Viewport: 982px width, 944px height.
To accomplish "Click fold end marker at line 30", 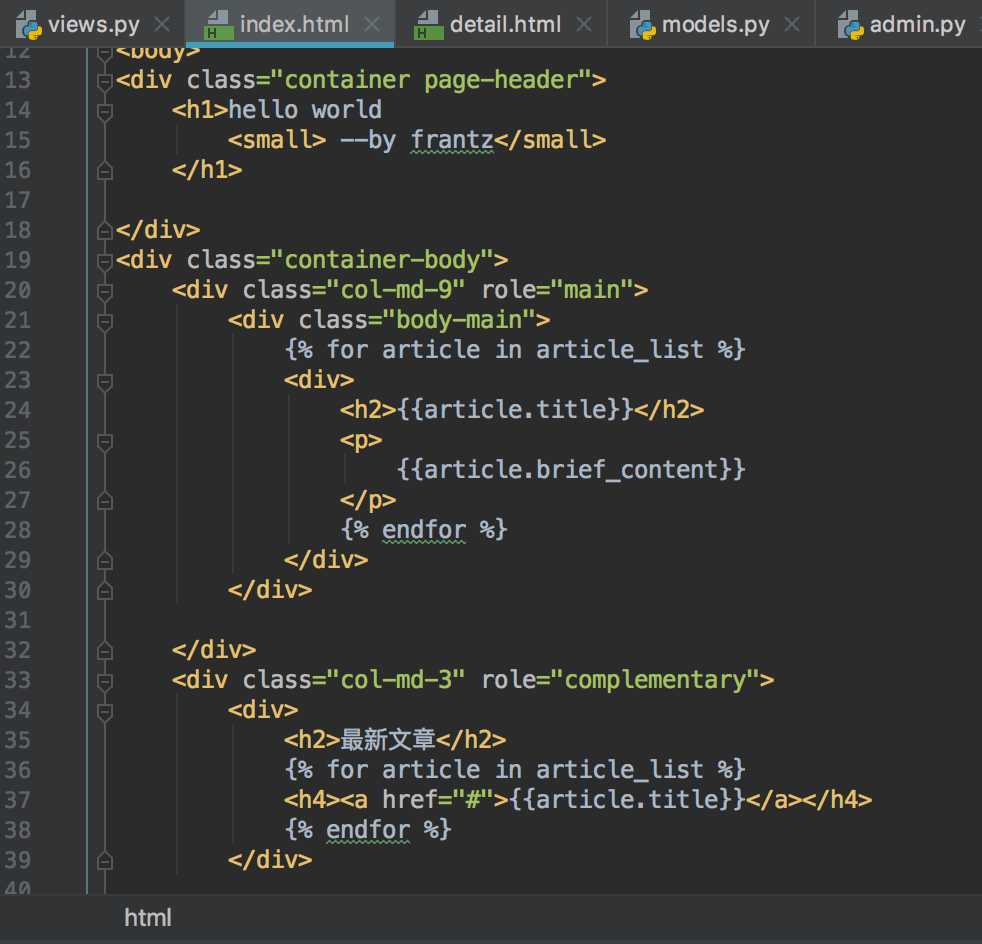I will point(105,591).
